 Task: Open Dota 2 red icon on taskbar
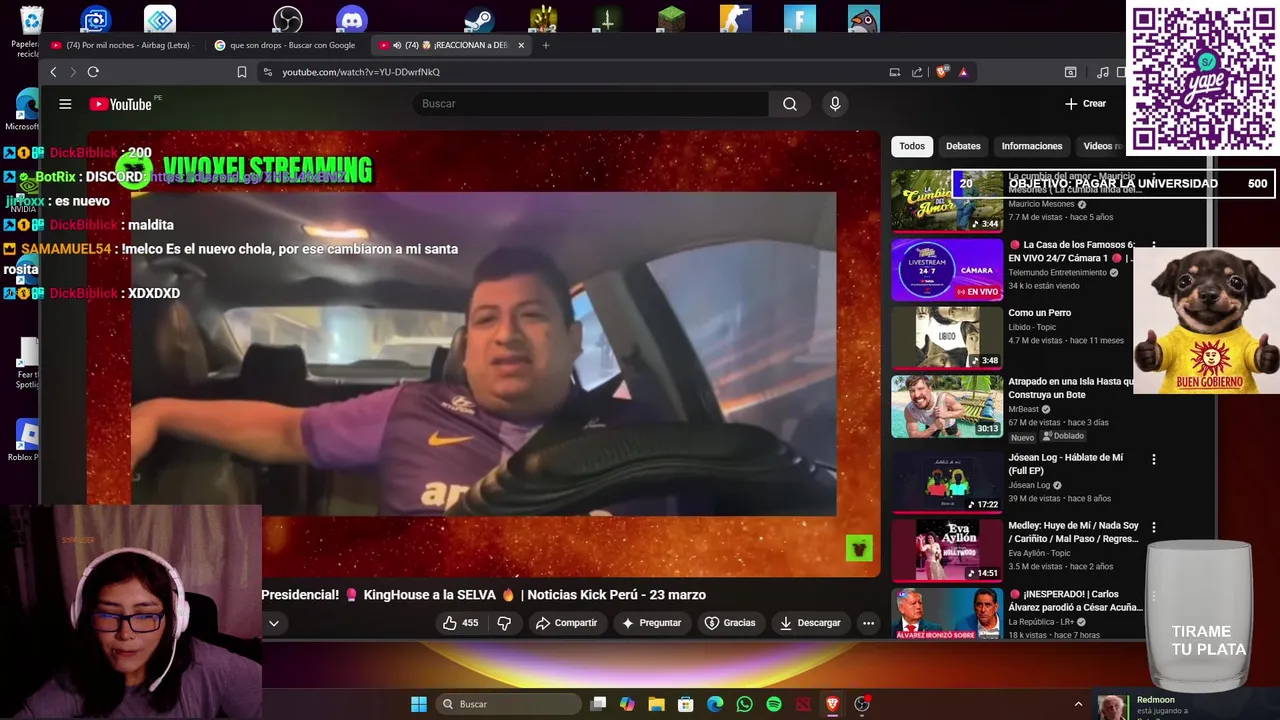[x=803, y=704]
